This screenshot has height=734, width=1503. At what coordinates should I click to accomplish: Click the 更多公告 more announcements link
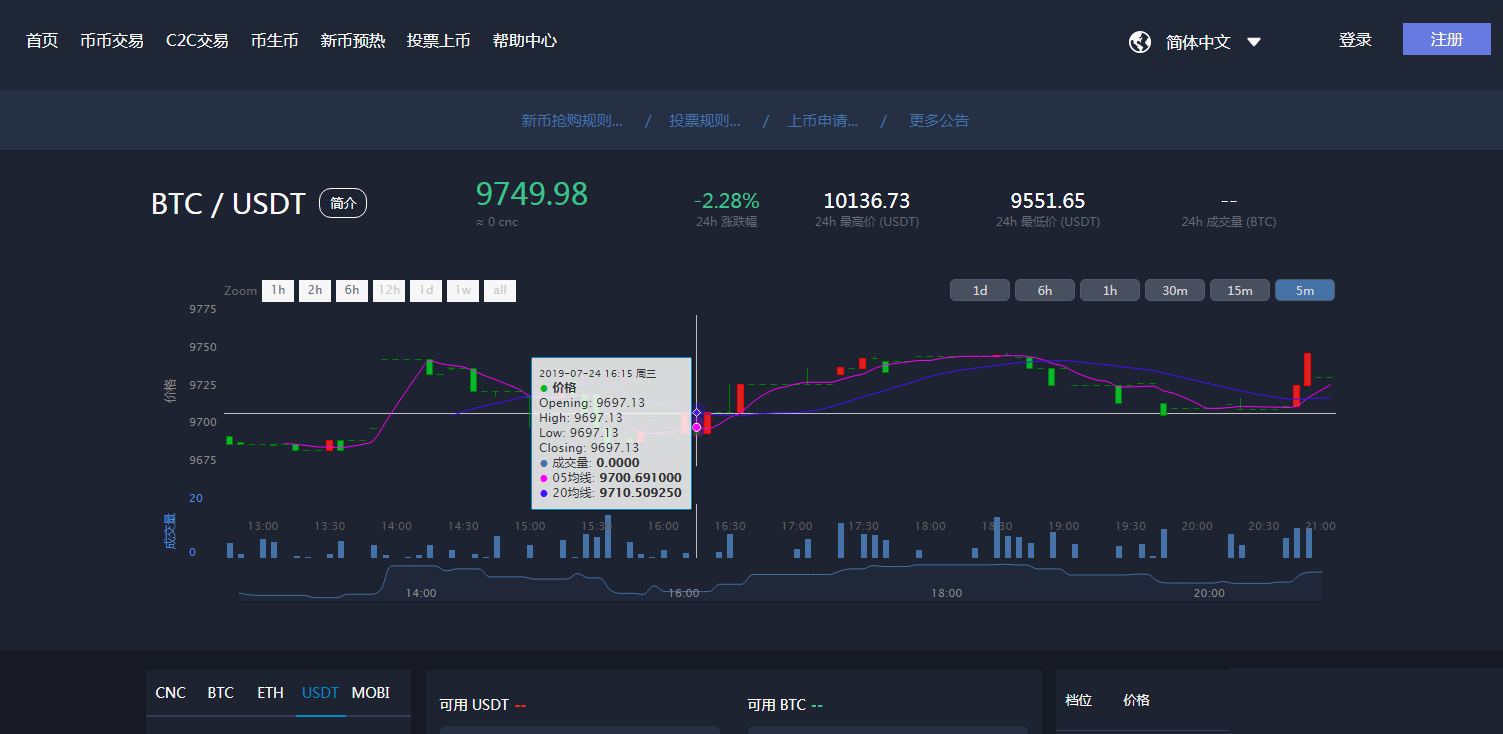click(x=938, y=121)
